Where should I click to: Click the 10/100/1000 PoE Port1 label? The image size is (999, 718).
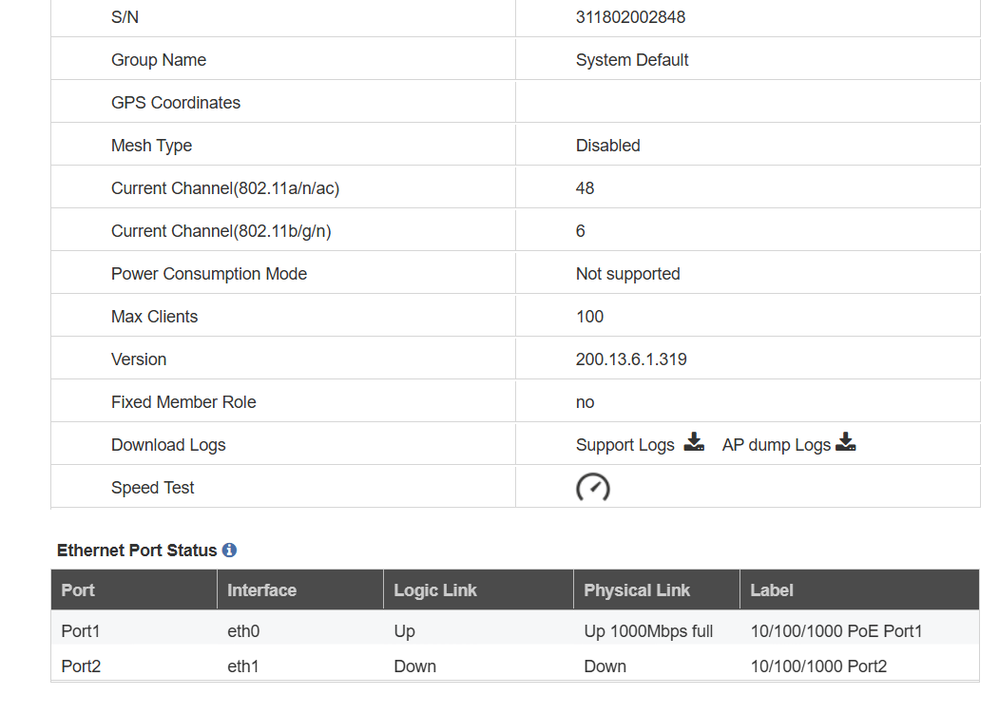836,631
